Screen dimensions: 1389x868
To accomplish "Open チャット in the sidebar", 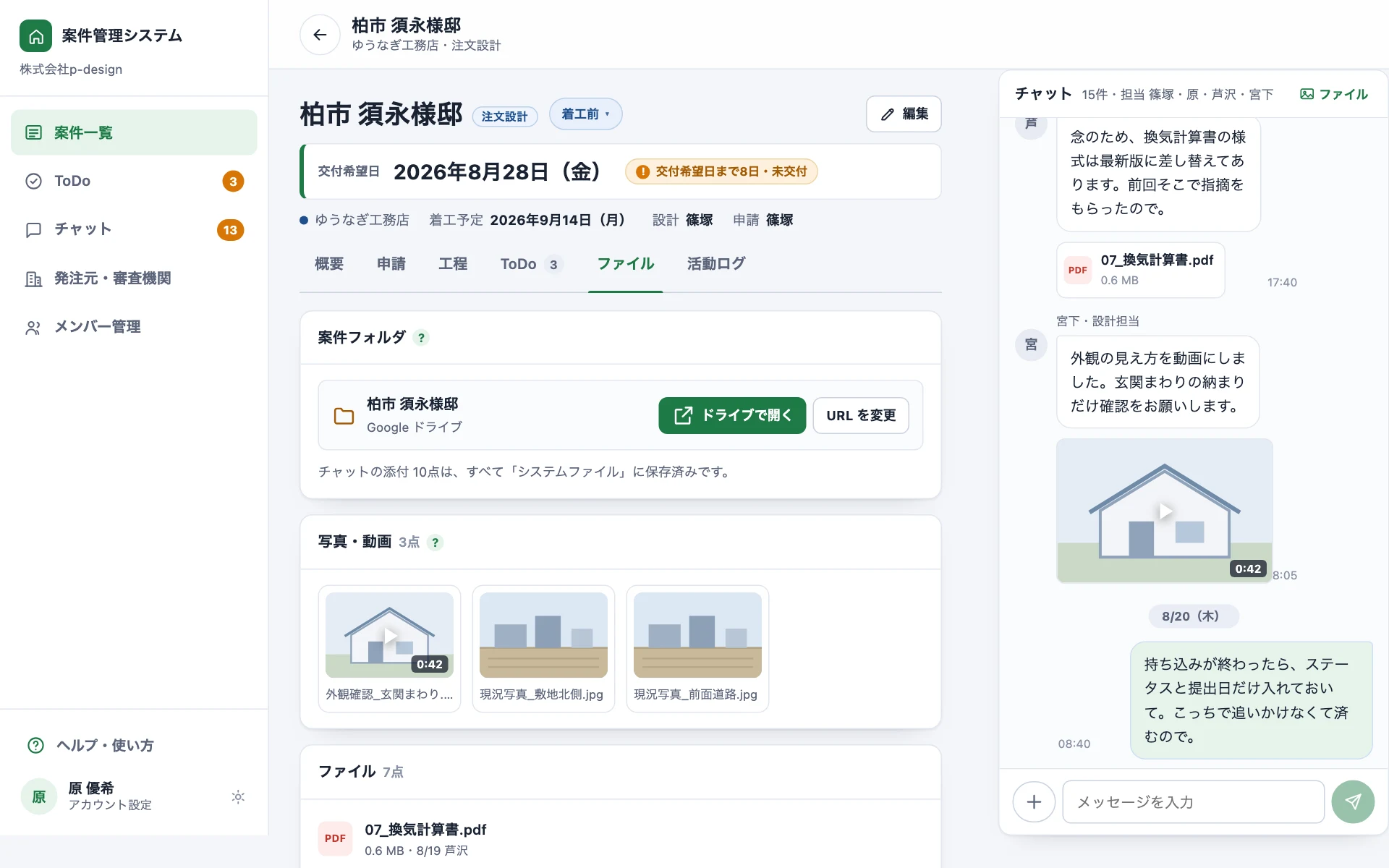I will point(134,229).
